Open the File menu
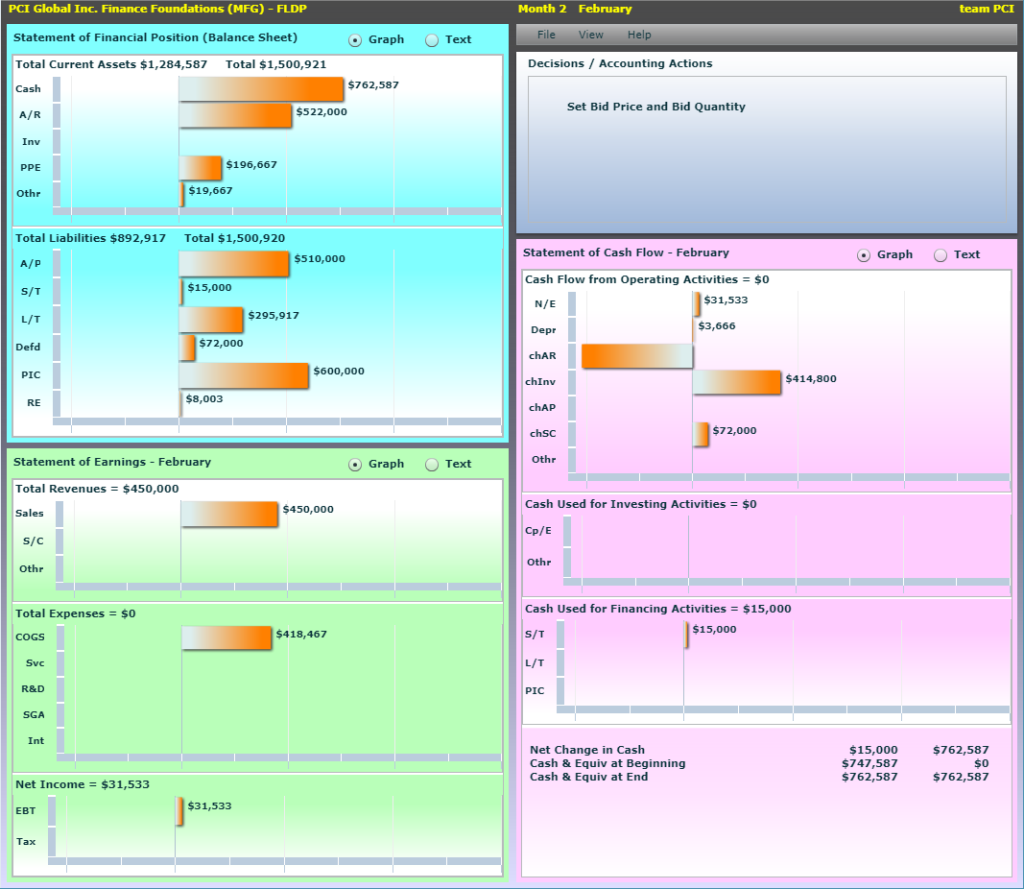 click(x=546, y=35)
